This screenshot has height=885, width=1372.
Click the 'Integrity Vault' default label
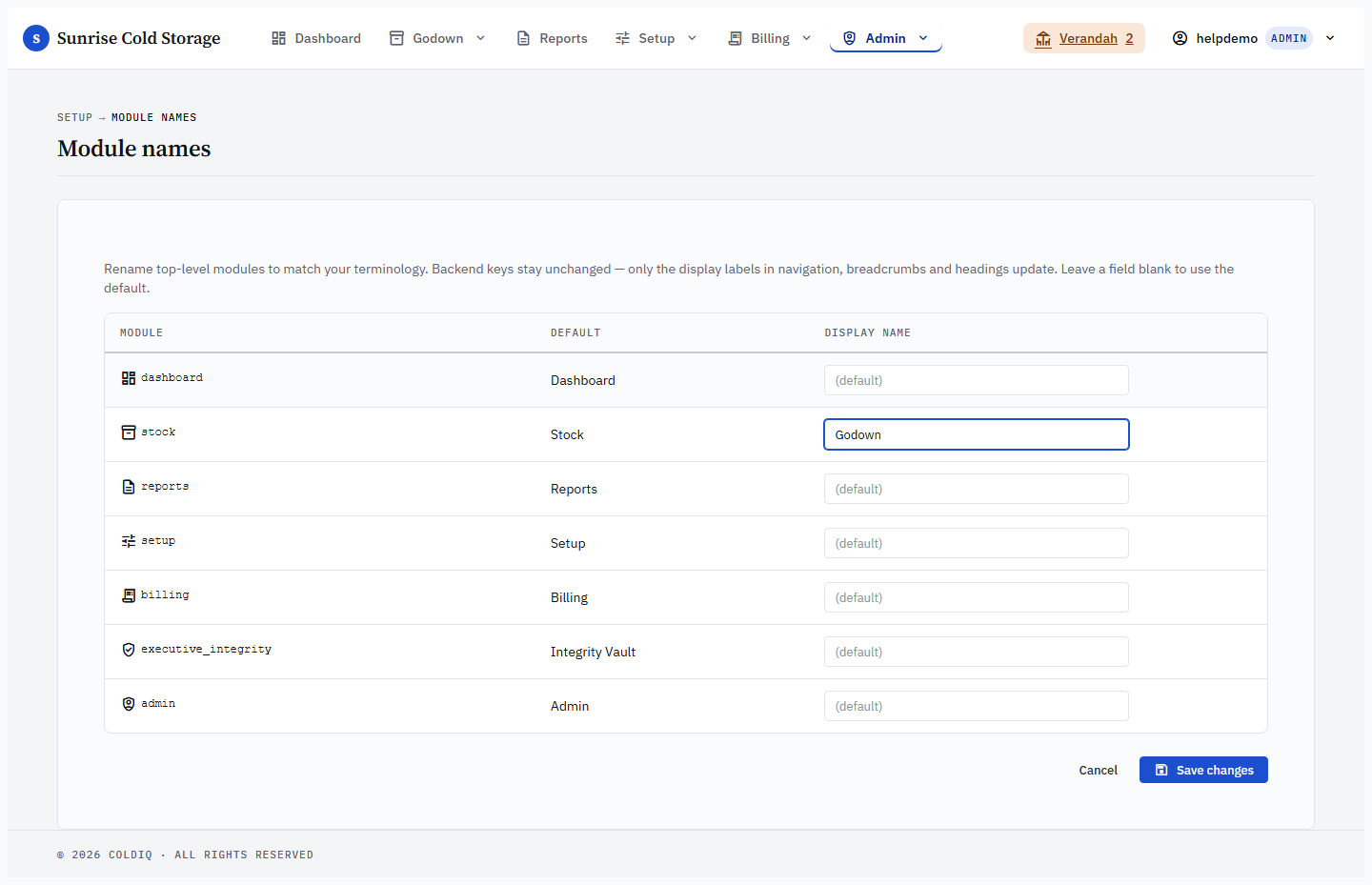click(593, 652)
